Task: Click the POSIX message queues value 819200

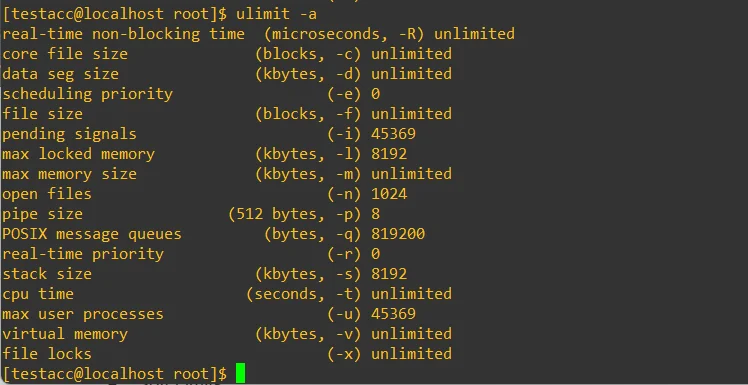Action: [398, 234]
